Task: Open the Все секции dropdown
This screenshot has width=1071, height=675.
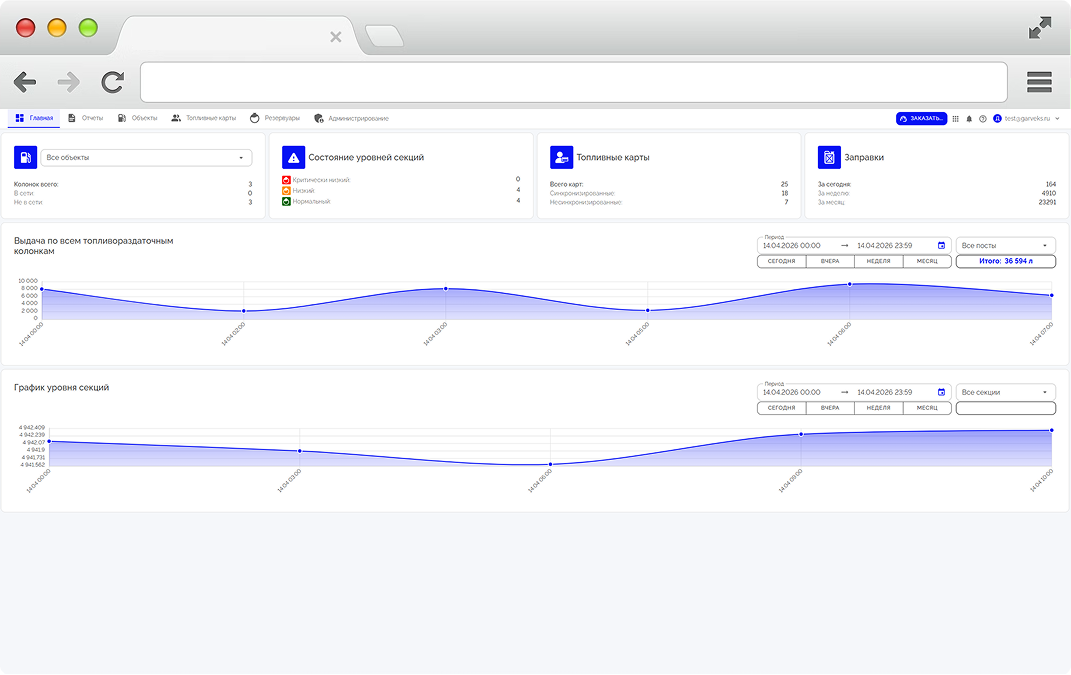Action: [x=1005, y=392]
